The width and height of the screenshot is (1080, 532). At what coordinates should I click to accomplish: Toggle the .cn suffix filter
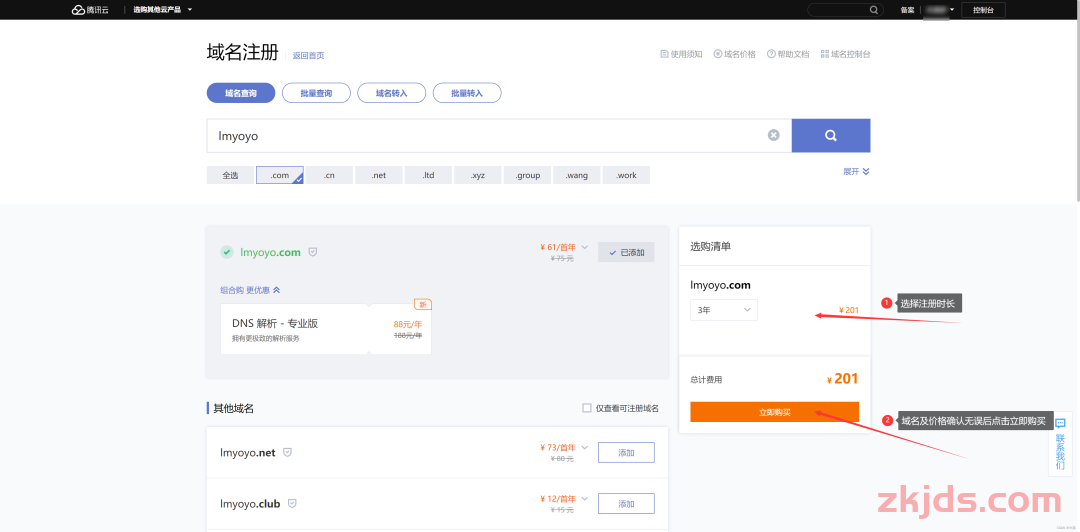pyautogui.click(x=329, y=175)
